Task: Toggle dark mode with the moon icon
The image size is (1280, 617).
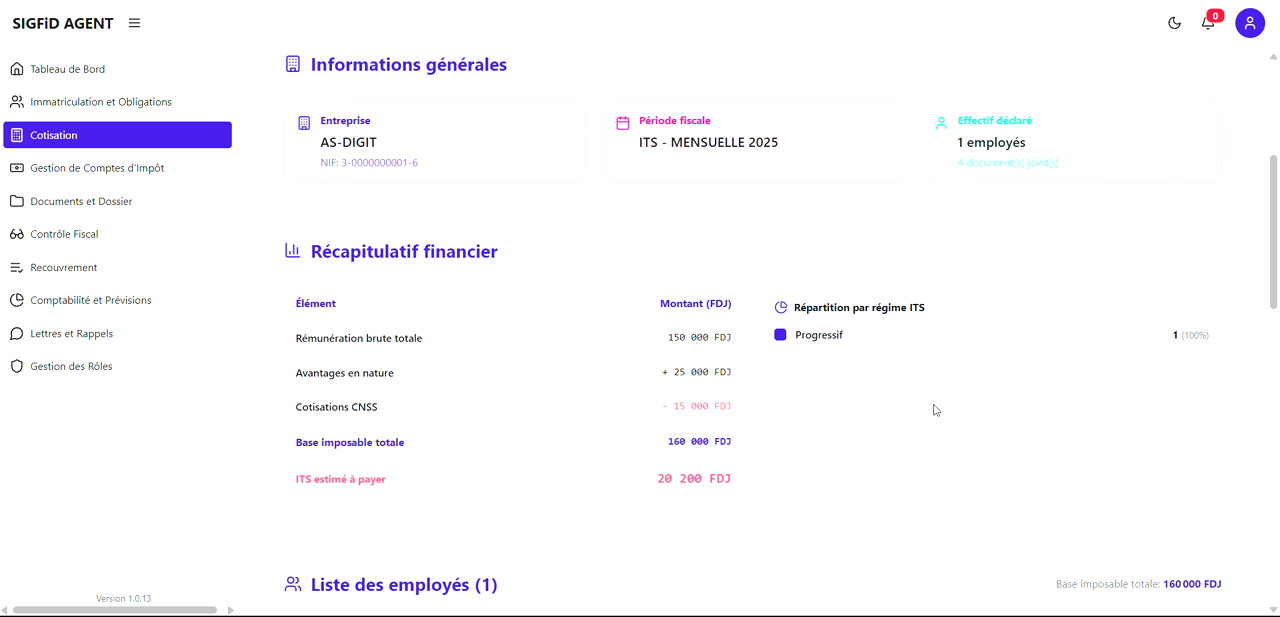Action: click(x=1174, y=22)
